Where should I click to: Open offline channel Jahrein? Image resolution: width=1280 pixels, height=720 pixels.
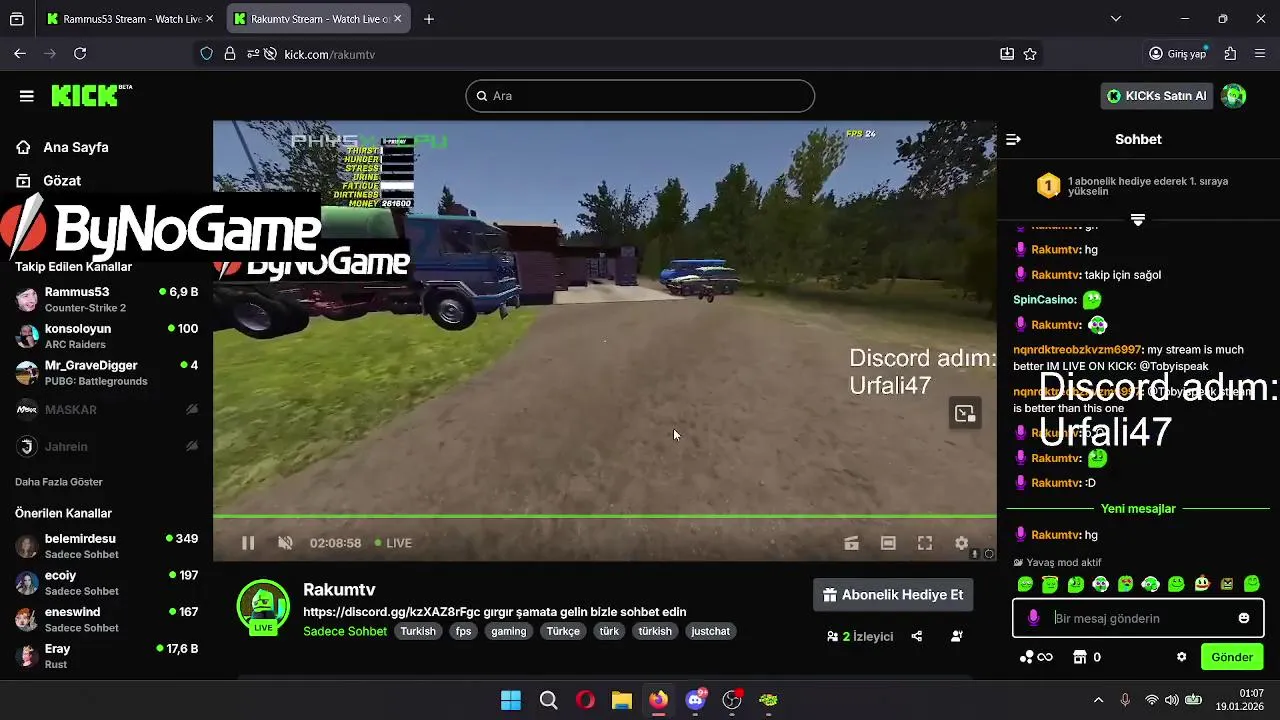pyautogui.click(x=106, y=447)
